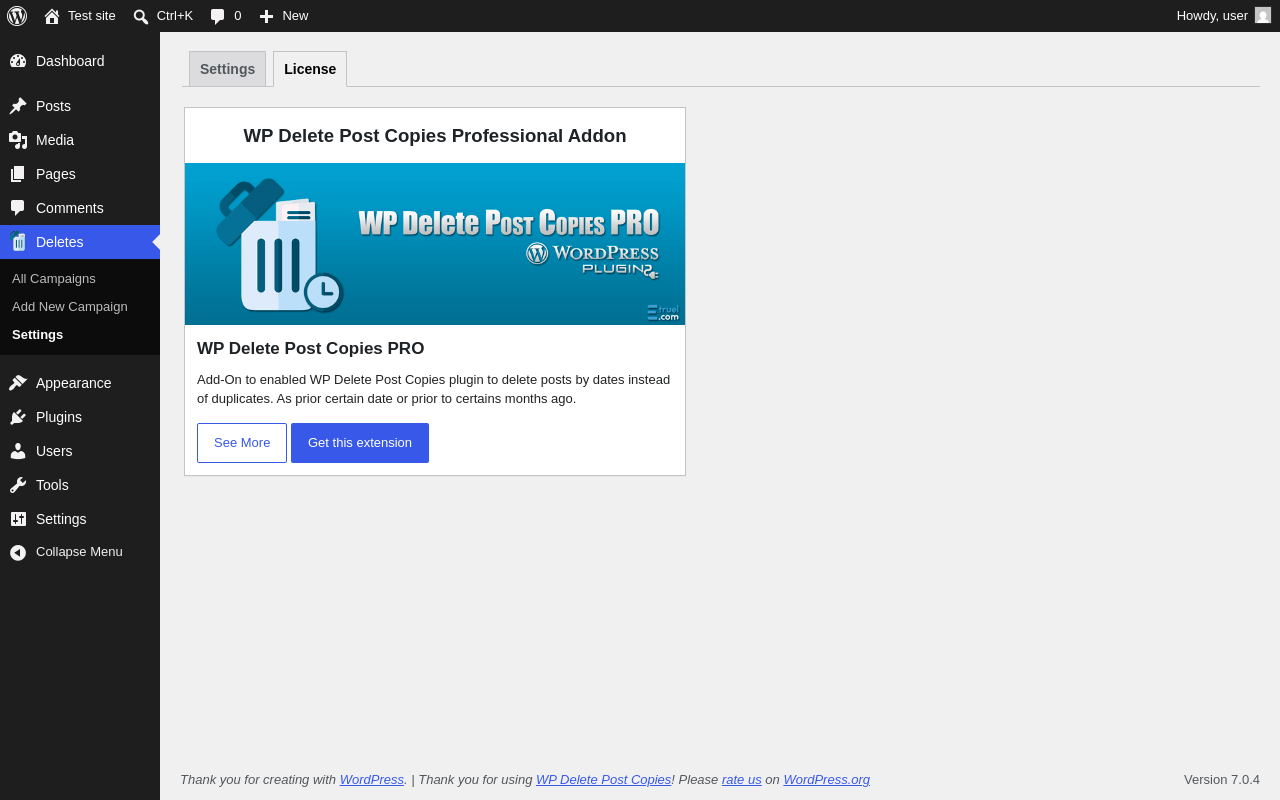Viewport: 1280px width, 800px height.
Task: Open the Plugins menu label
Action: click(x=59, y=417)
